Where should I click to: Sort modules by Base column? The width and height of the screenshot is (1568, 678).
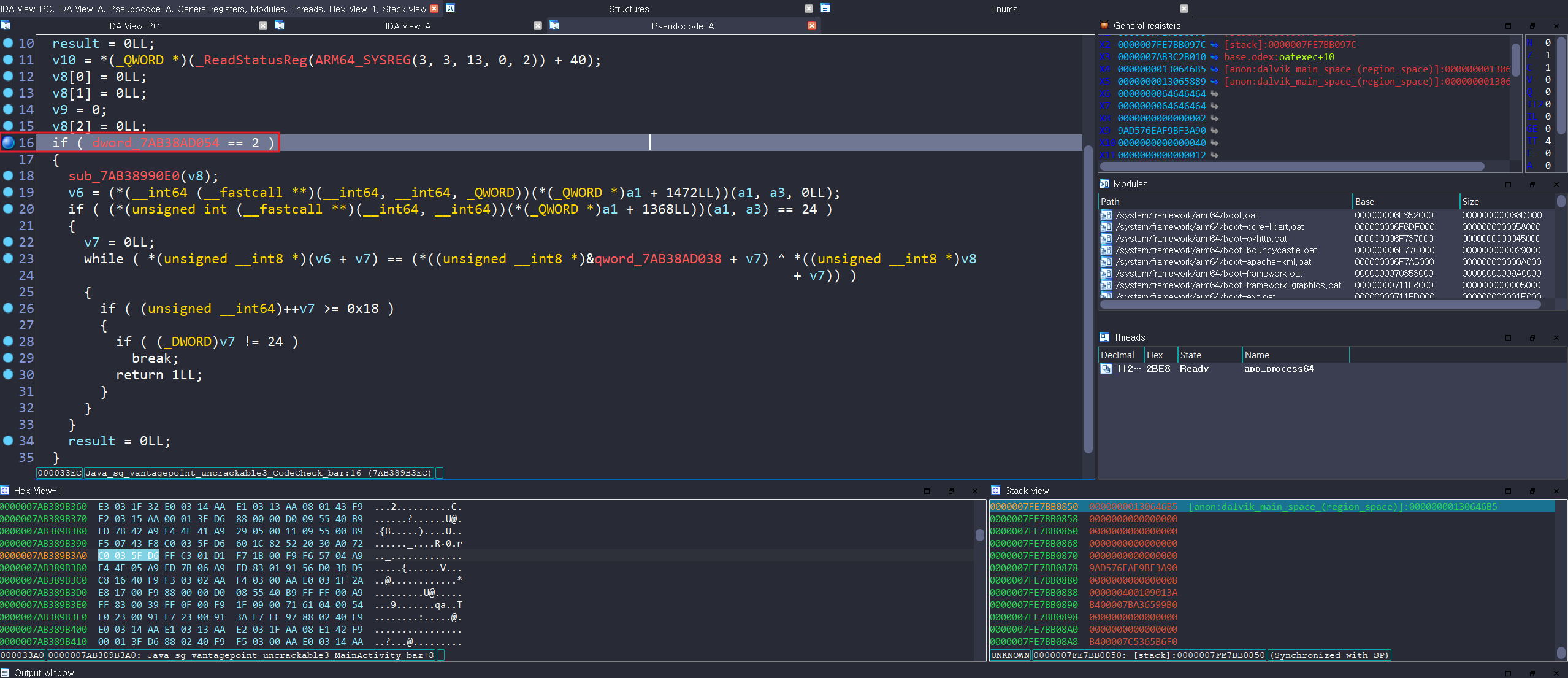click(x=1405, y=202)
